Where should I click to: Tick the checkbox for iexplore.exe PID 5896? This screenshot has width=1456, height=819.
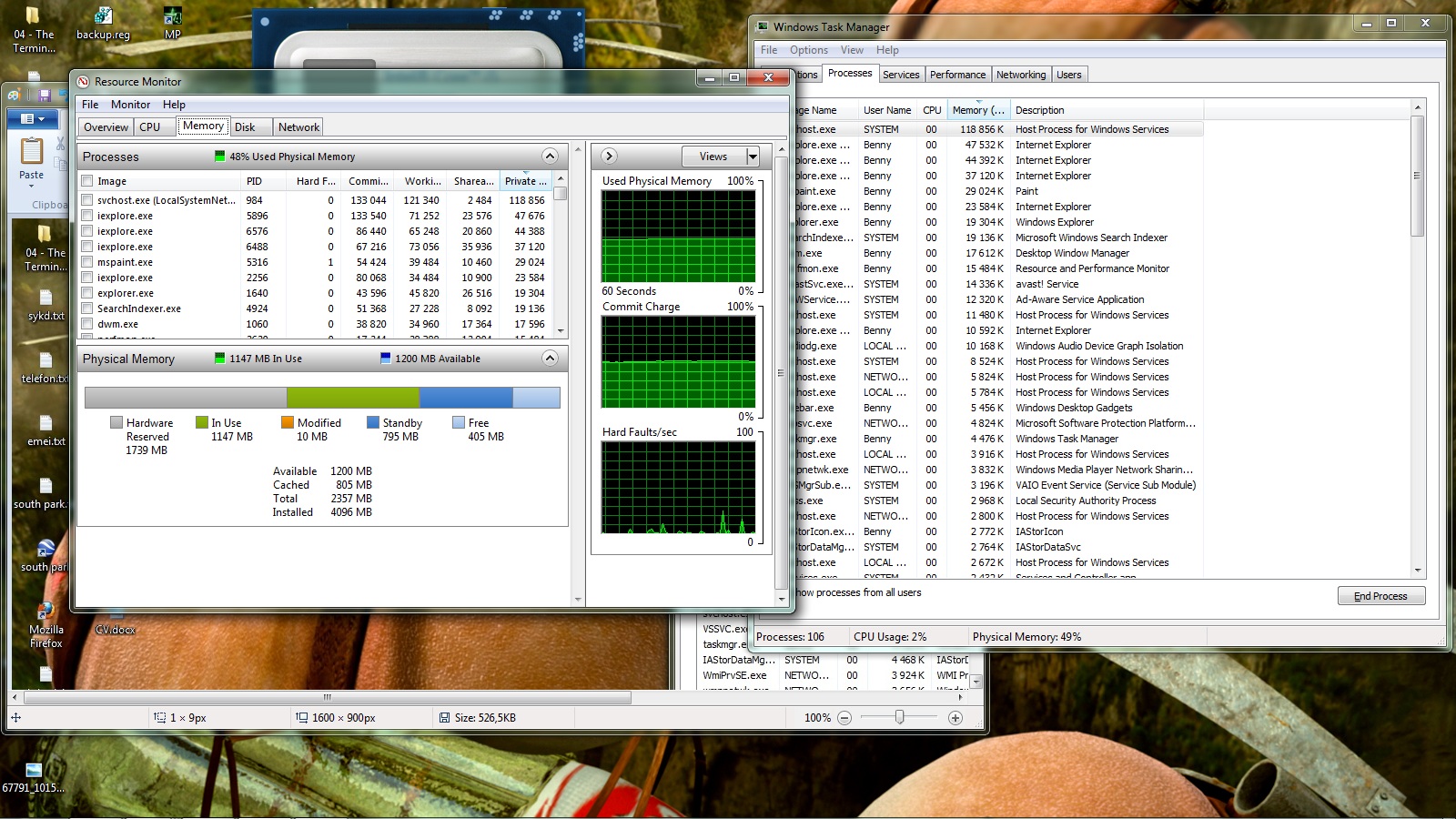(x=87, y=216)
